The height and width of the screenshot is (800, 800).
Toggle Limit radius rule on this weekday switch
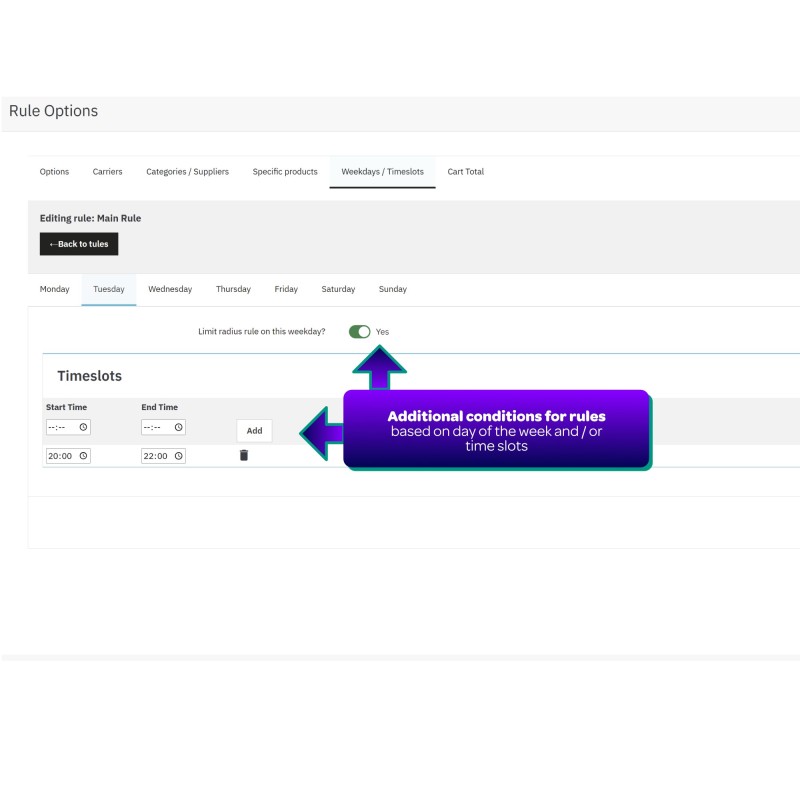pyautogui.click(x=360, y=332)
